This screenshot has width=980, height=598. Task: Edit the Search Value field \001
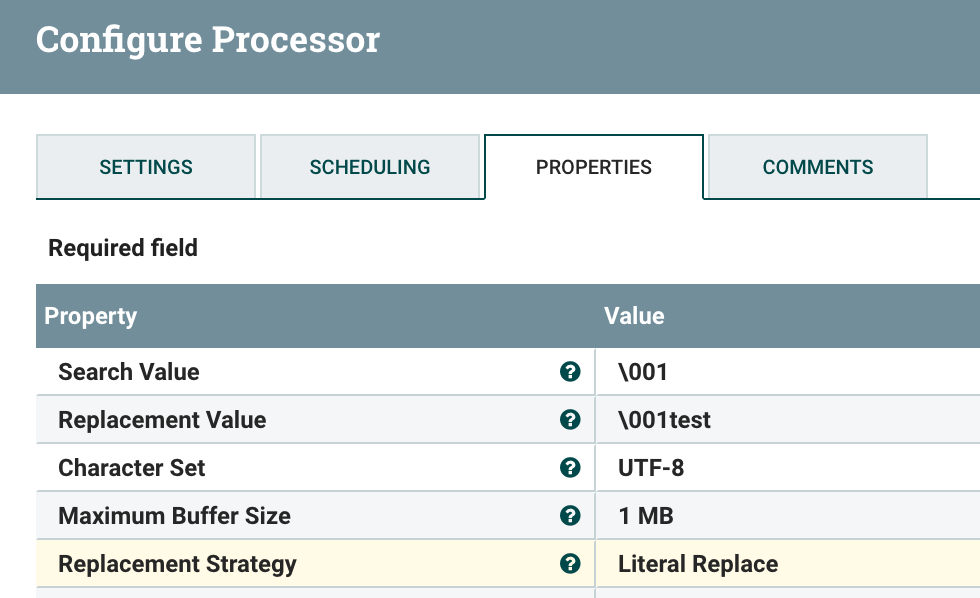643,372
